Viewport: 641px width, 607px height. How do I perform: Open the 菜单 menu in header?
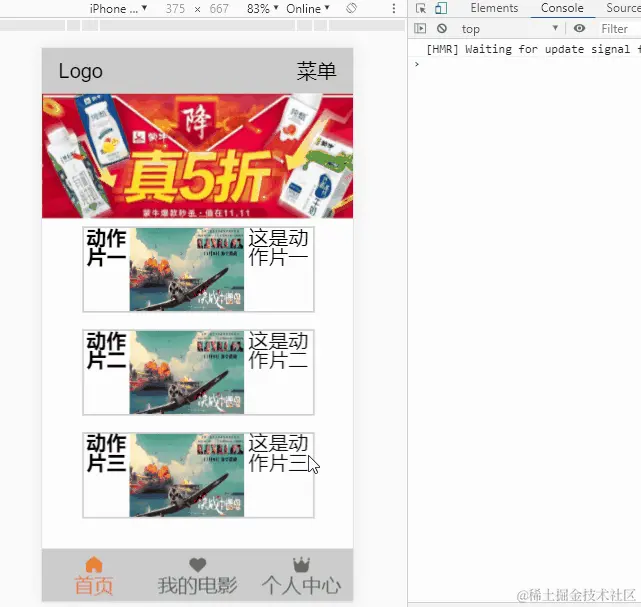[x=316, y=71]
